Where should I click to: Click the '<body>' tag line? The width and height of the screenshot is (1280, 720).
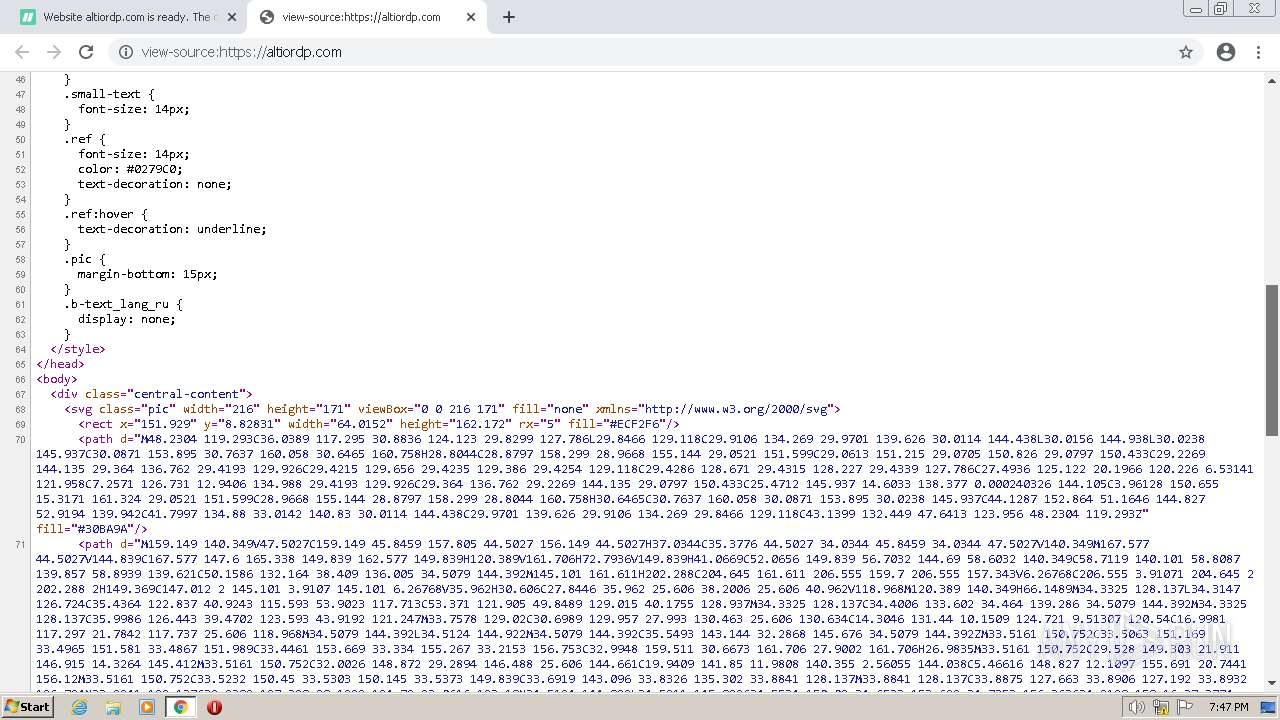57,379
